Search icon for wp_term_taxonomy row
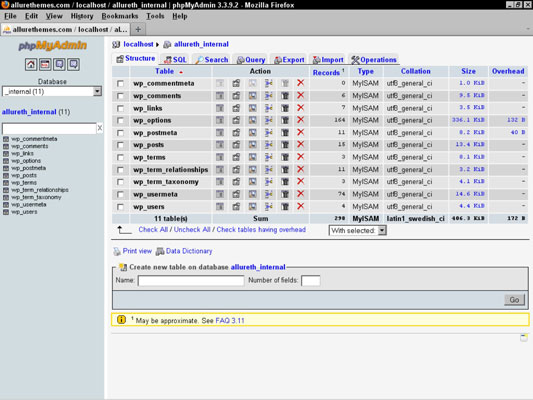The height and width of the screenshot is (400, 533). pos(252,182)
